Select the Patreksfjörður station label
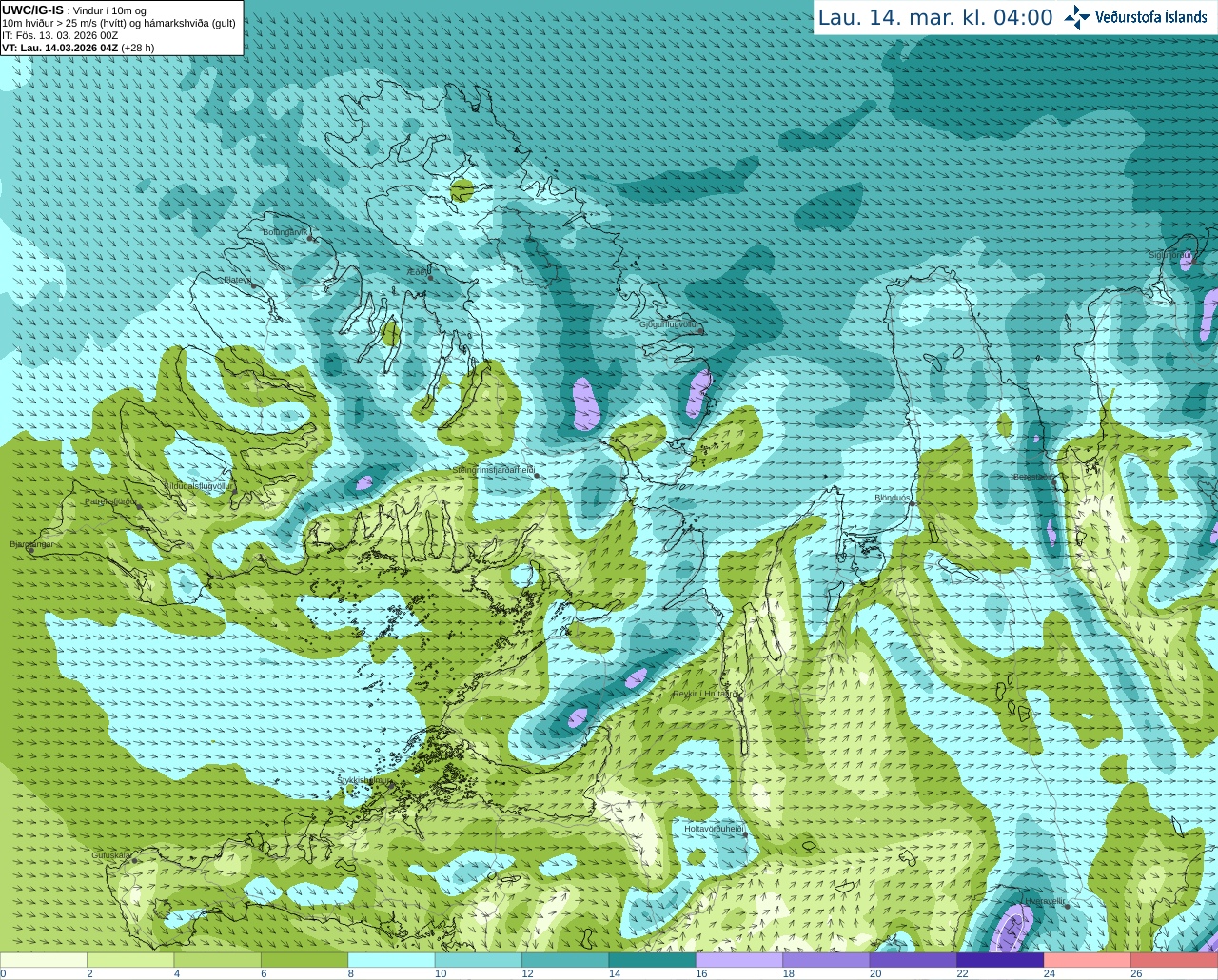Screen dimensions: 1218x980 pos(111,500)
